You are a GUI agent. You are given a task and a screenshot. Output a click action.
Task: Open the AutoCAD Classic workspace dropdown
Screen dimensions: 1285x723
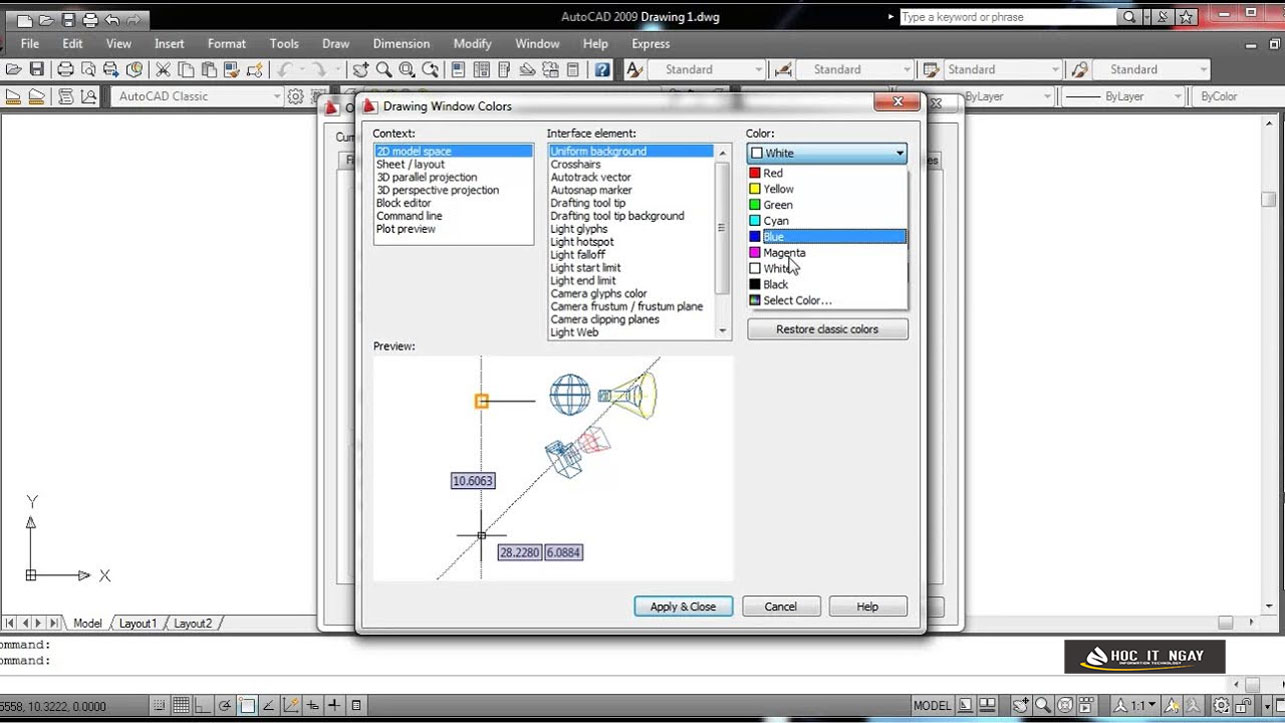pyautogui.click(x=198, y=96)
